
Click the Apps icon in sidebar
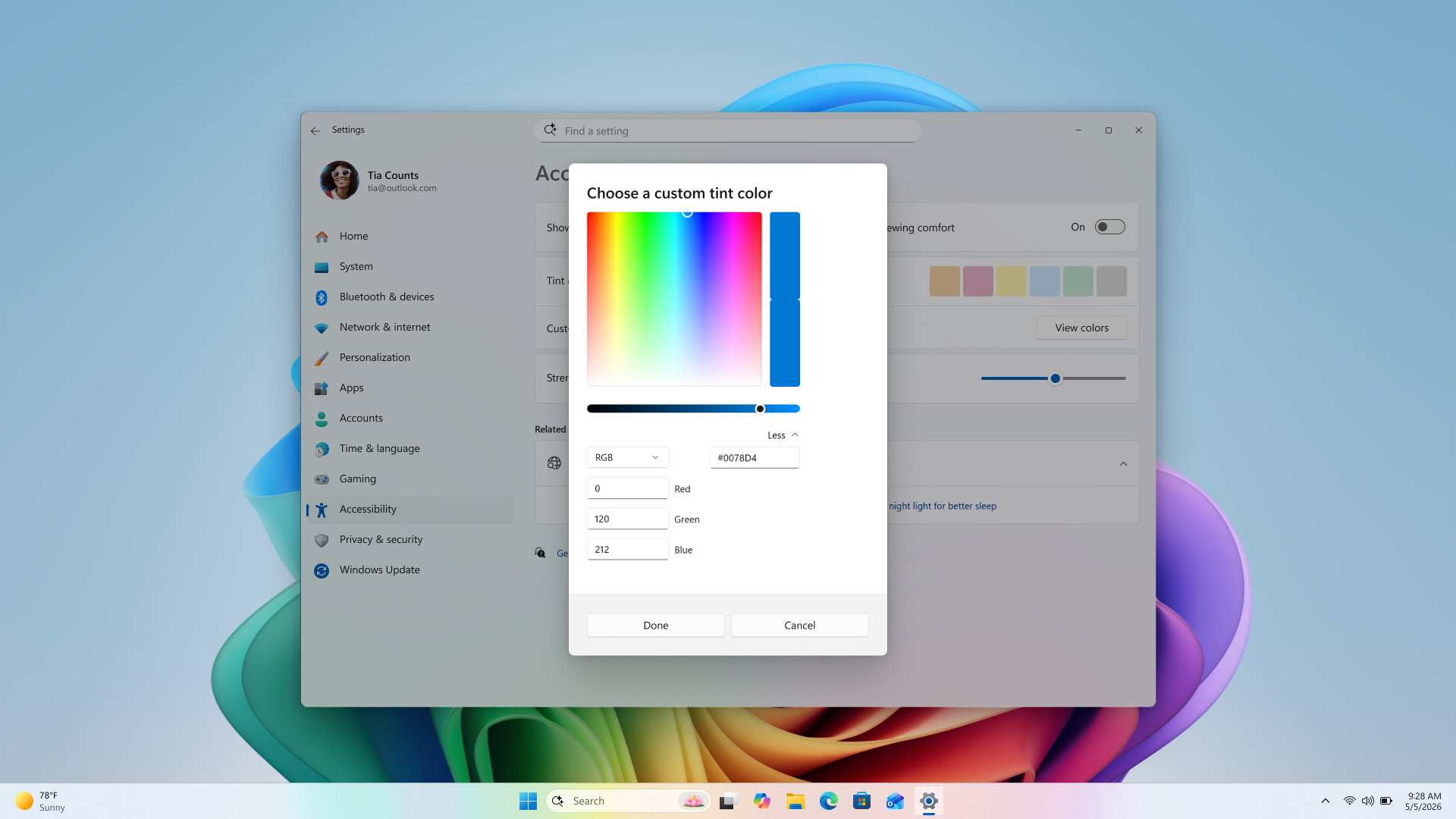click(322, 388)
